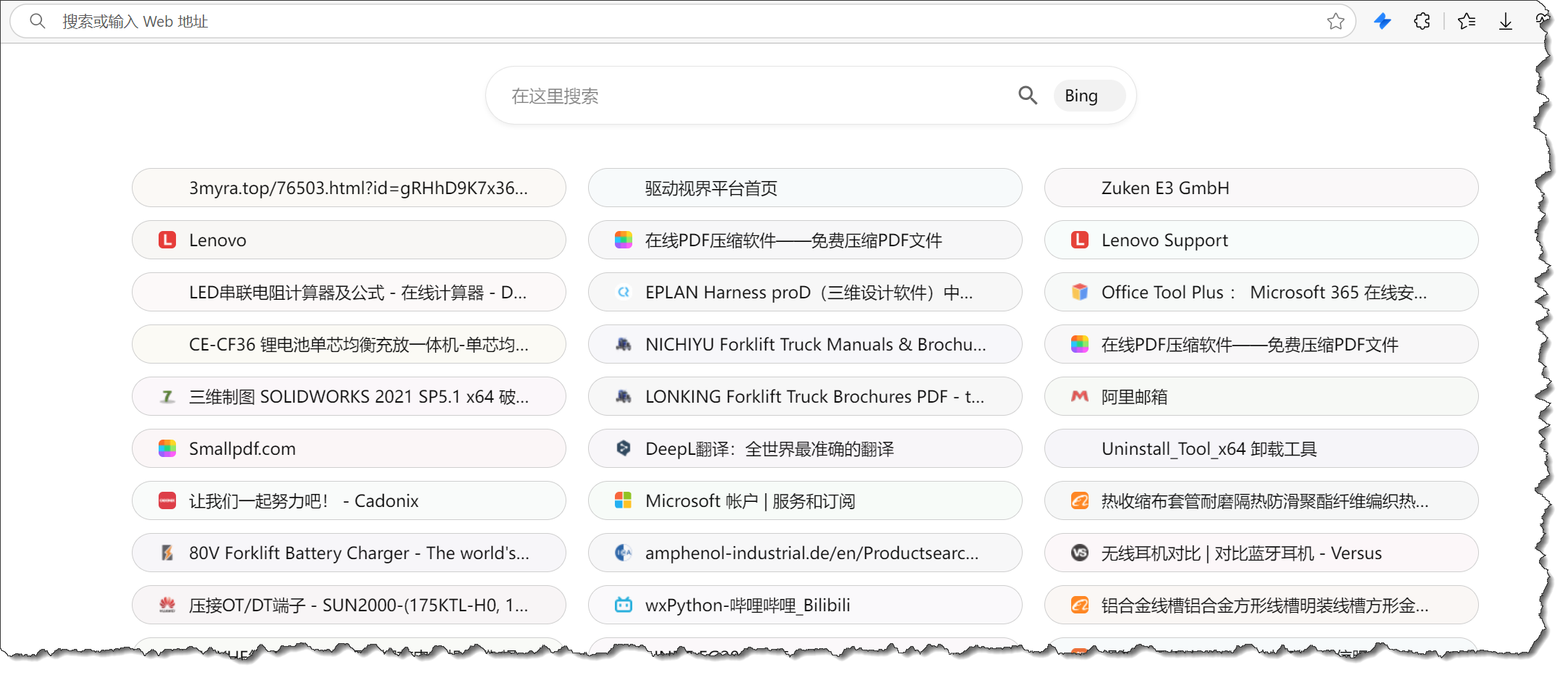This screenshot has height=675, width=1568.
Task: Click the Huawei 压接OT/DT端子 icon
Action: coord(167,605)
